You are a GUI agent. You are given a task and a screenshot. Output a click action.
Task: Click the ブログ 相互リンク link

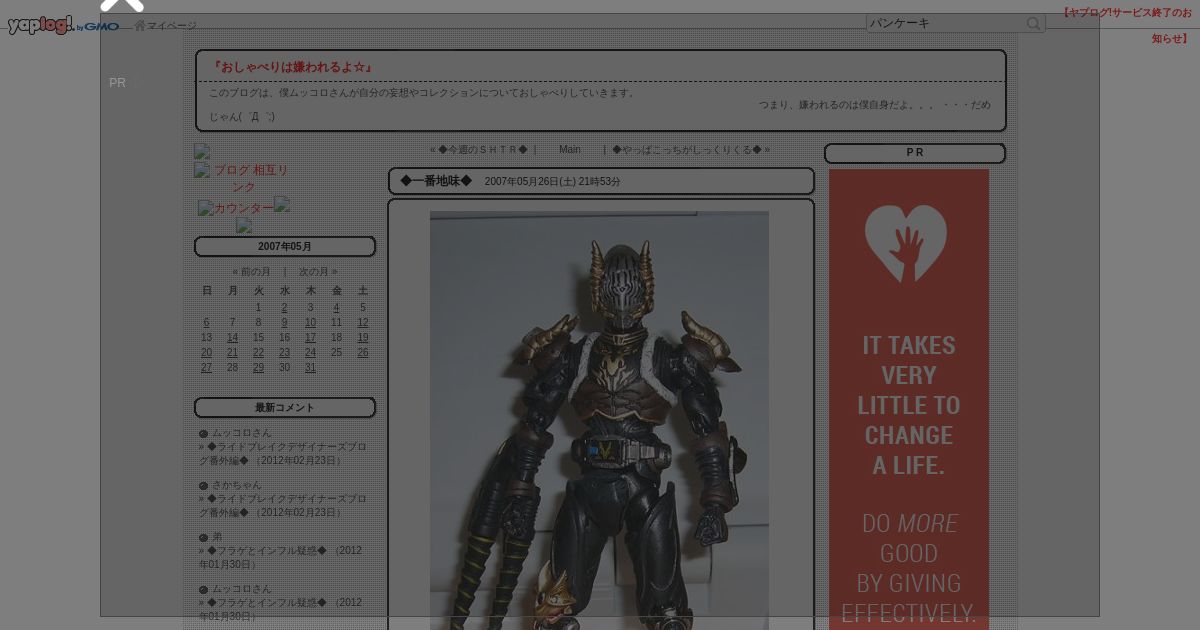250,178
